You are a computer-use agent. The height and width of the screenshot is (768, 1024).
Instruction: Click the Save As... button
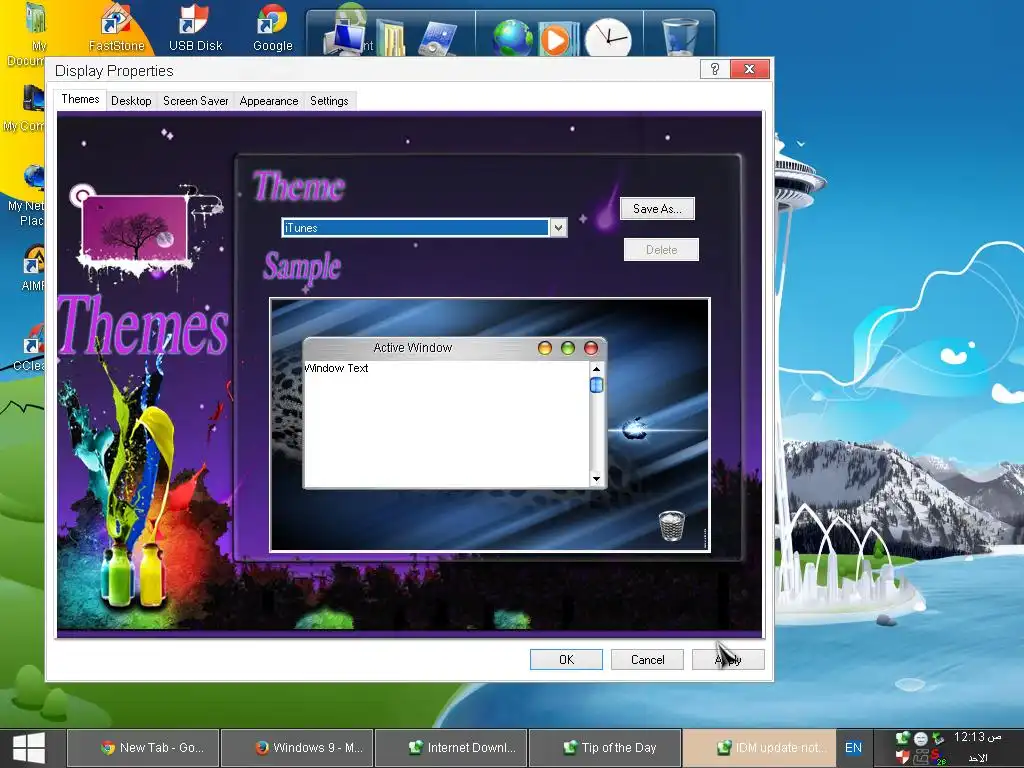[x=657, y=209]
